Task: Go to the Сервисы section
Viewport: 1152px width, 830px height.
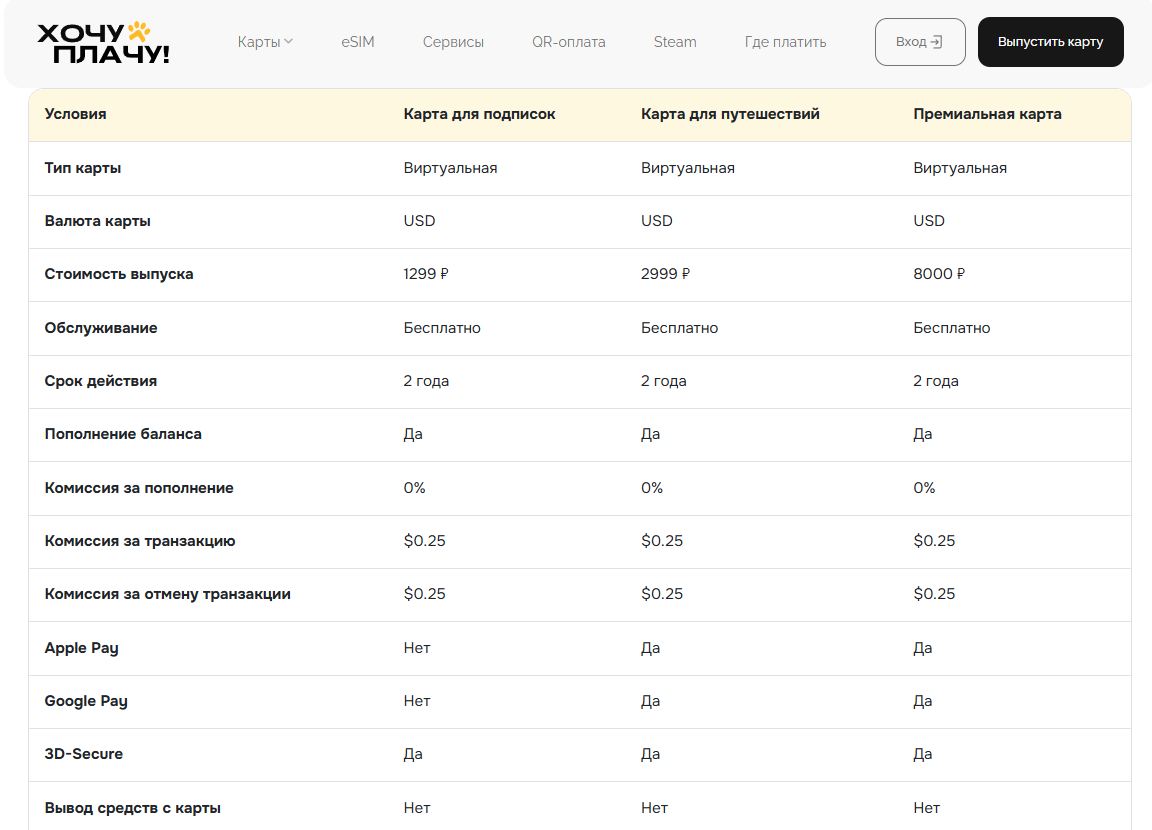Action: click(x=453, y=42)
